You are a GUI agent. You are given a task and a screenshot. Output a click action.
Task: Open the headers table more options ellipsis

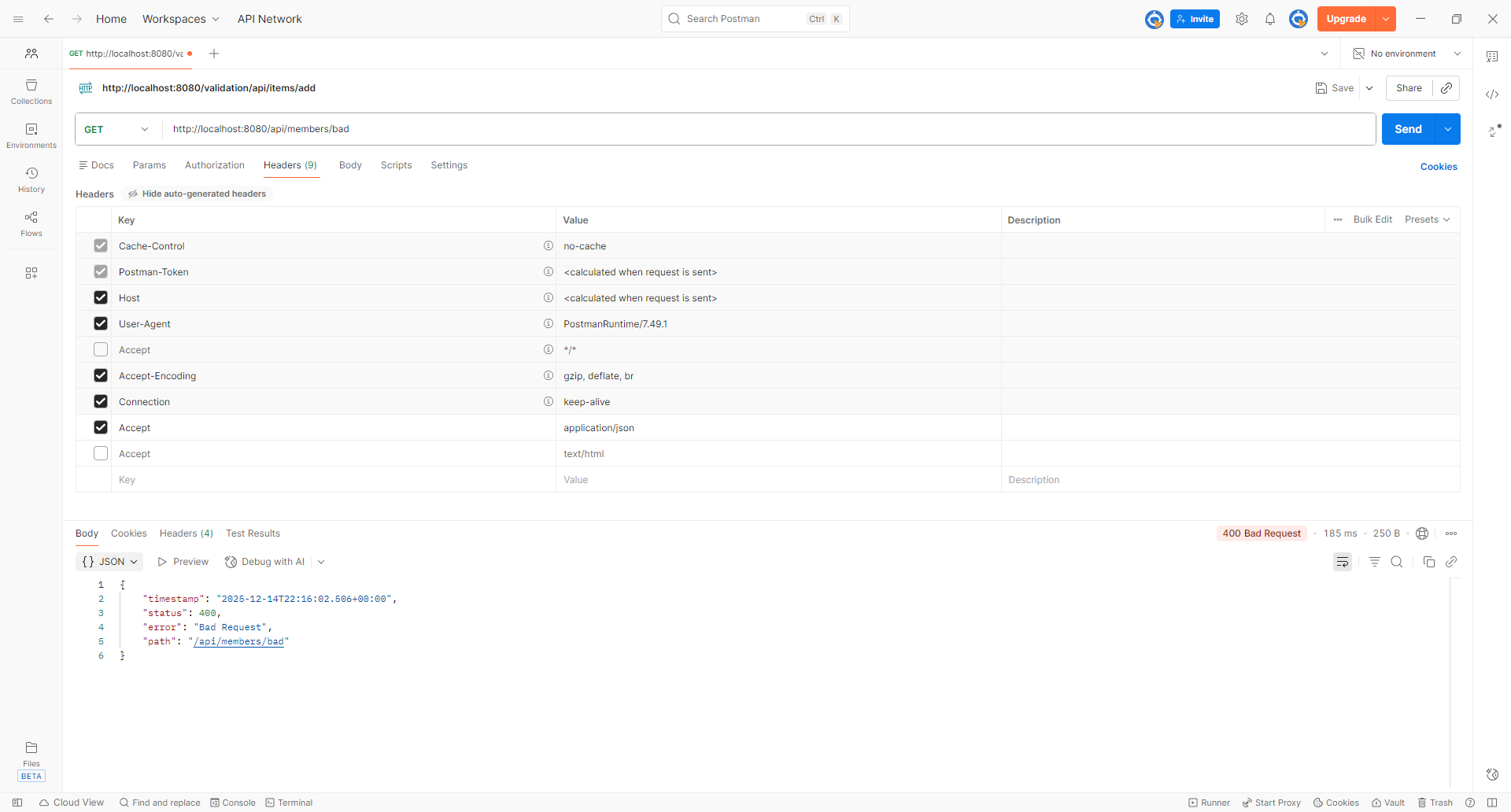[x=1338, y=220]
